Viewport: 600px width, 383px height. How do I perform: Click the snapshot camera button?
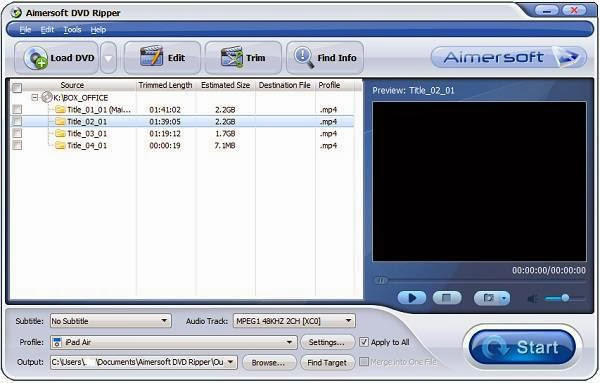(488, 298)
